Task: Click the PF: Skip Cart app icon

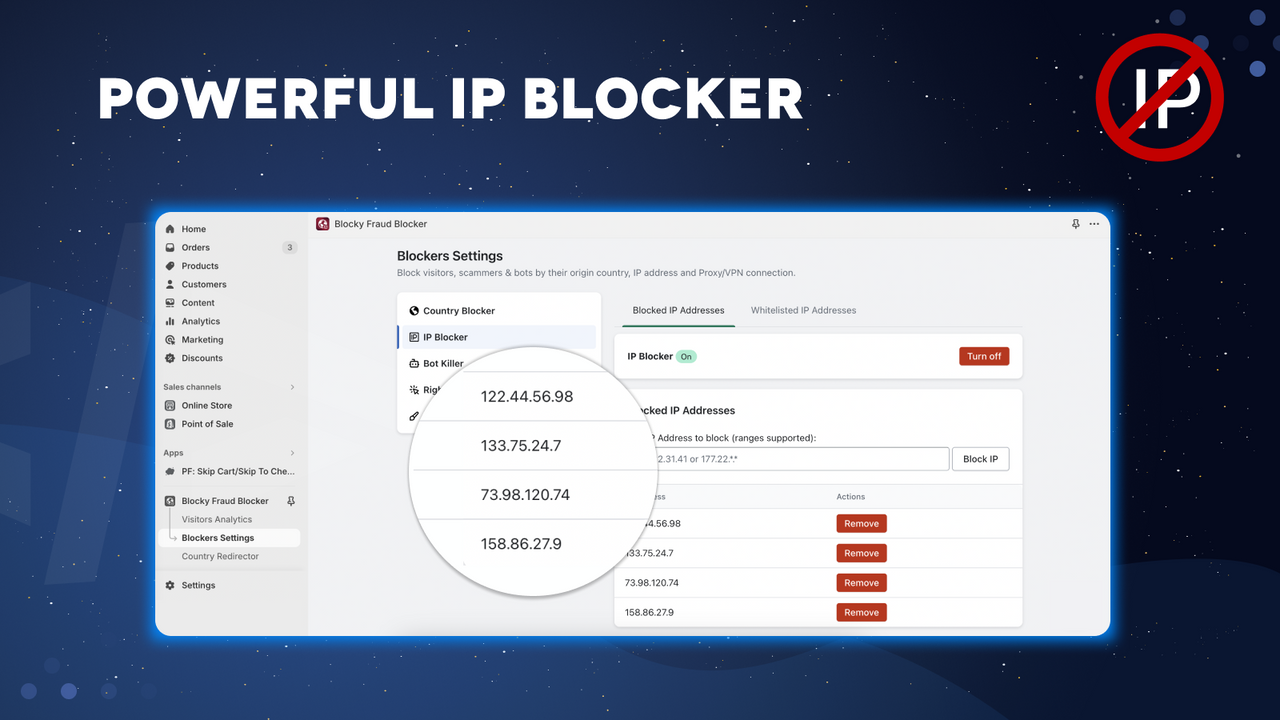Action: pyautogui.click(x=170, y=471)
